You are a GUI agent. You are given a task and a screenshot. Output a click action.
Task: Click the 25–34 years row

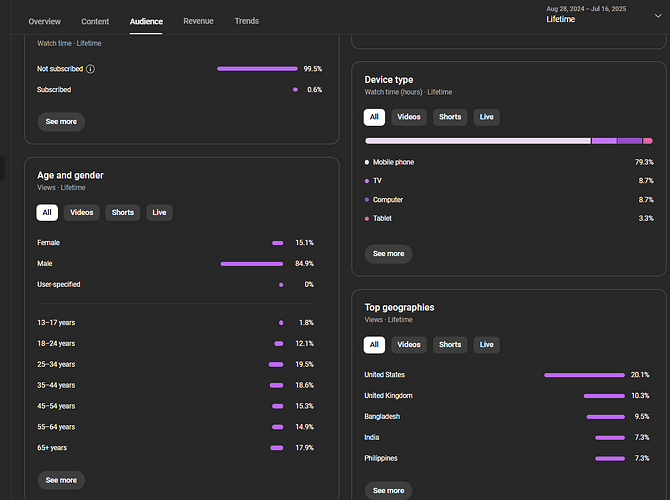pyautogui.click(x=175, y=365)
